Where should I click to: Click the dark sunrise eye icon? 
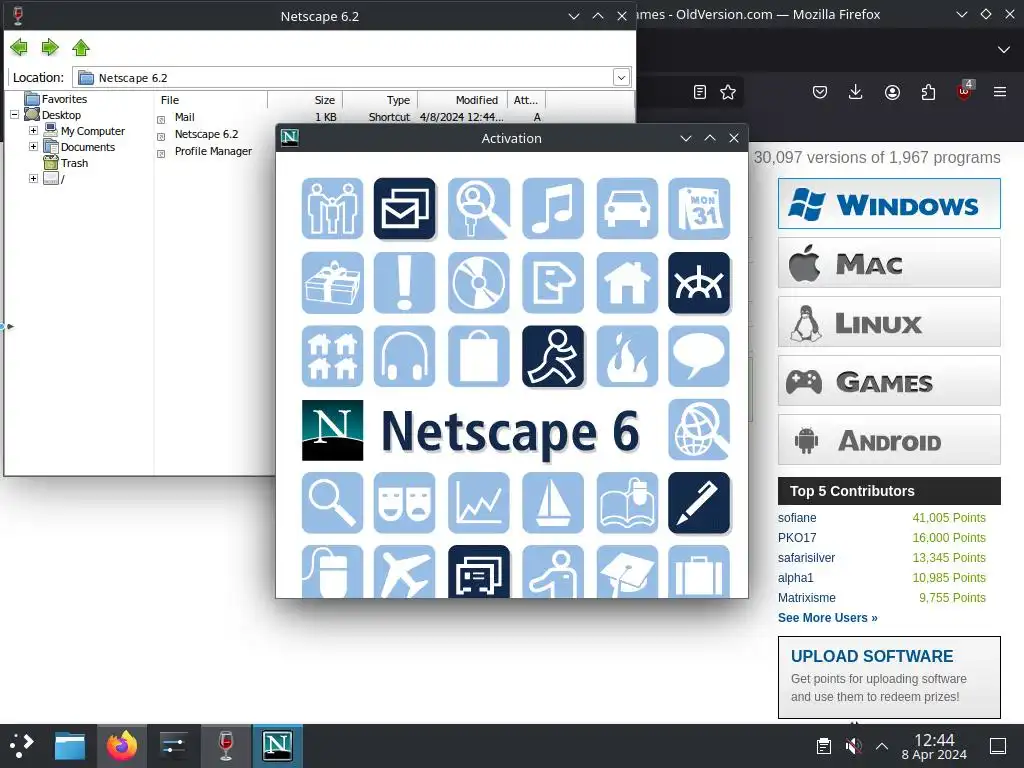click(699, 283)
